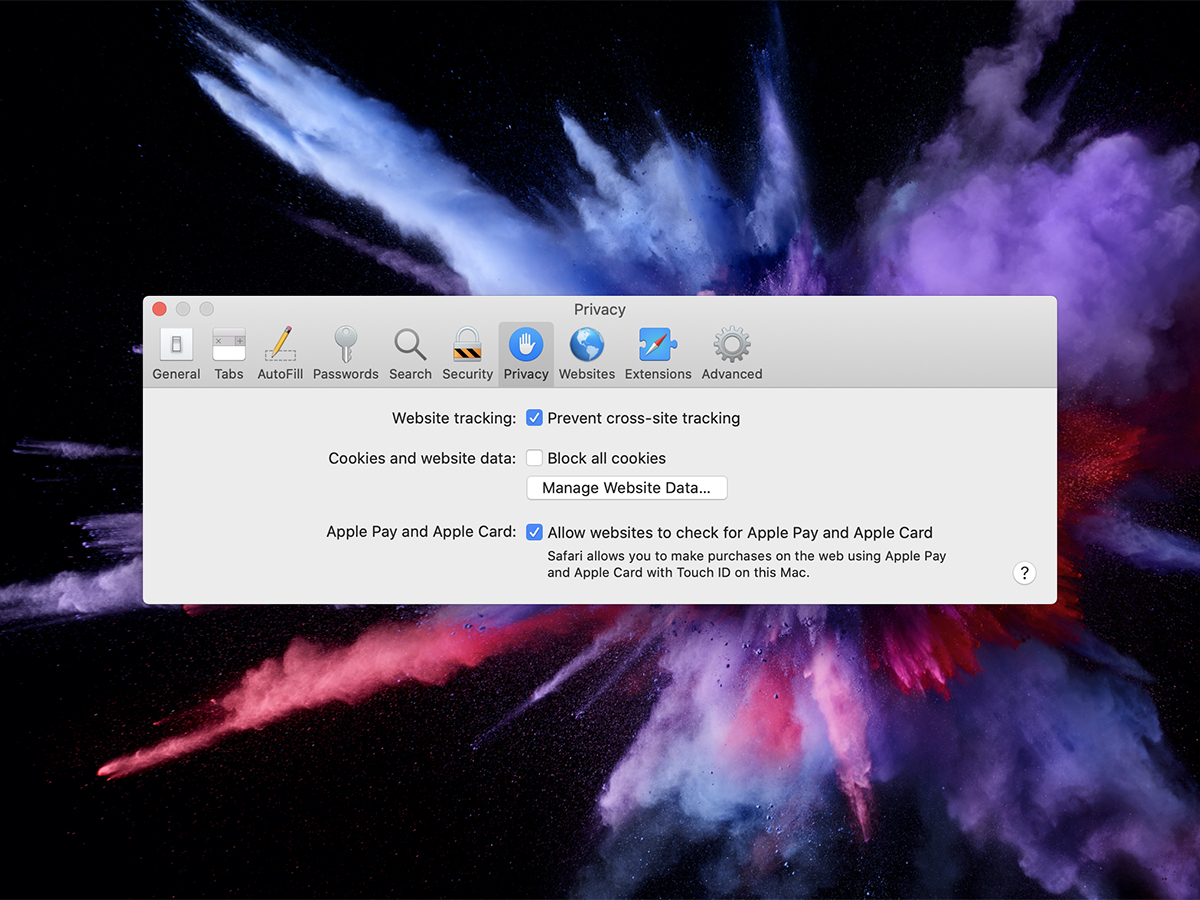
Task: Disable Prevent cross-site tracking
Action: pos(535,418)
